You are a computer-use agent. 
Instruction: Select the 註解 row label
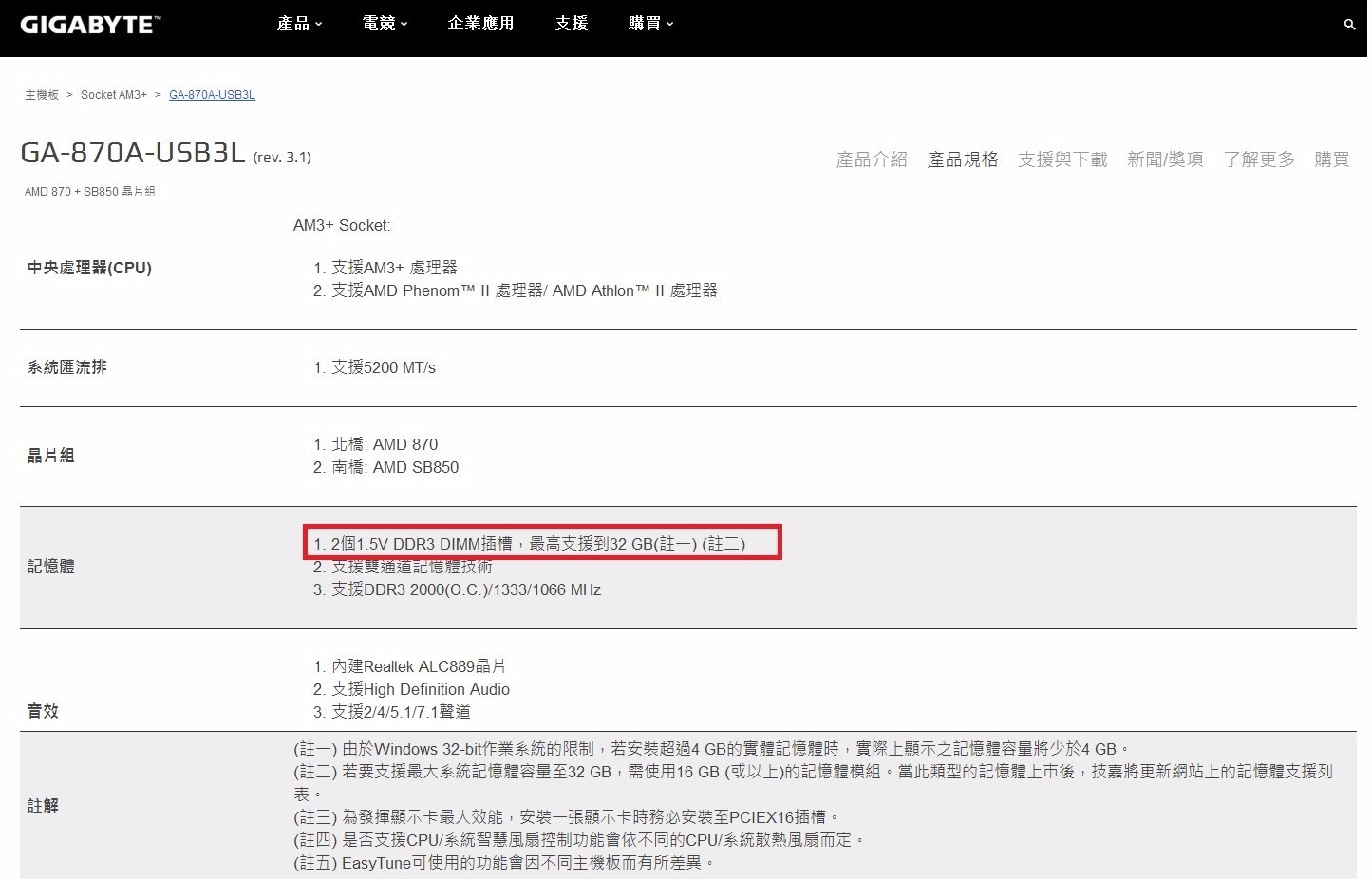tap(43, 806)
